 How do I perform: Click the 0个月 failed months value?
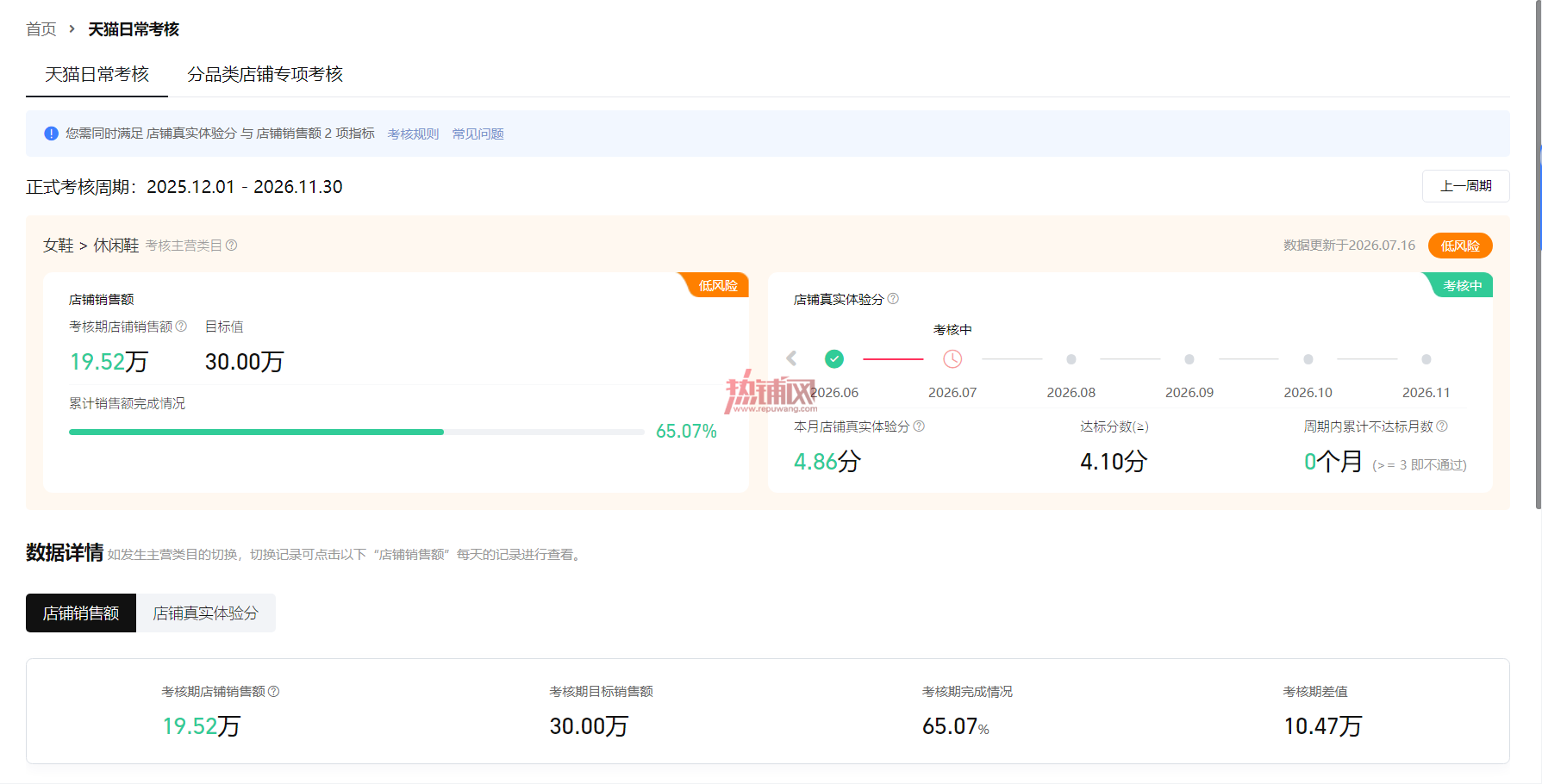[1333, 462]
